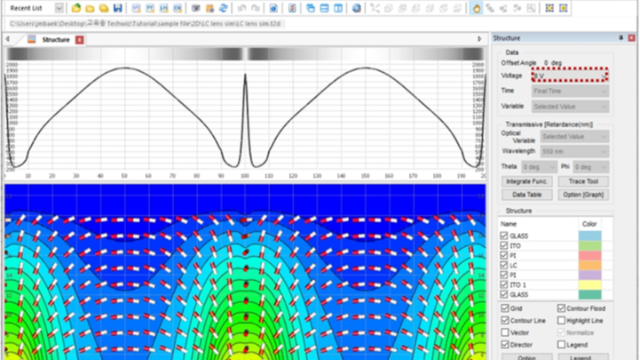Click the Color column header
Image resolution: width=640 pixels, height=360 pixels.
(589, 224)
